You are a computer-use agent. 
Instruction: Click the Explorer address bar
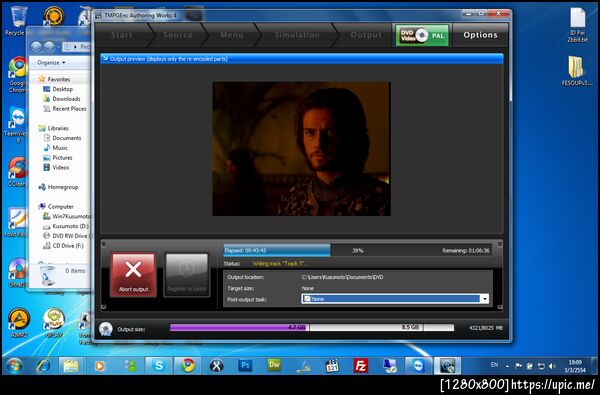coord(76,47)
